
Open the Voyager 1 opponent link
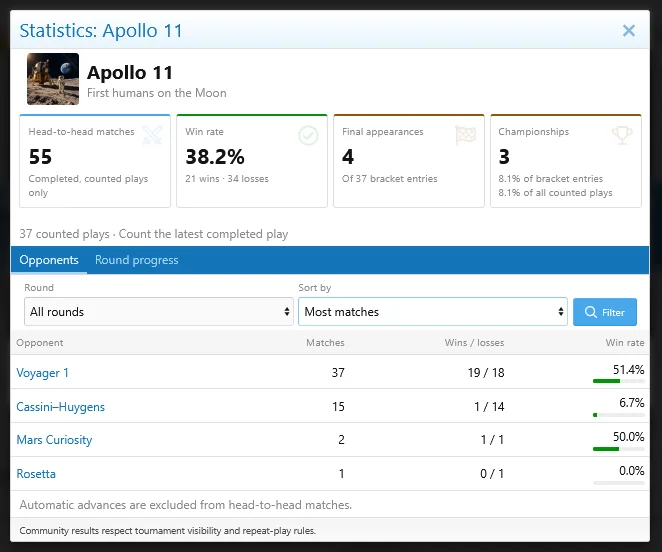pos(42,373)
